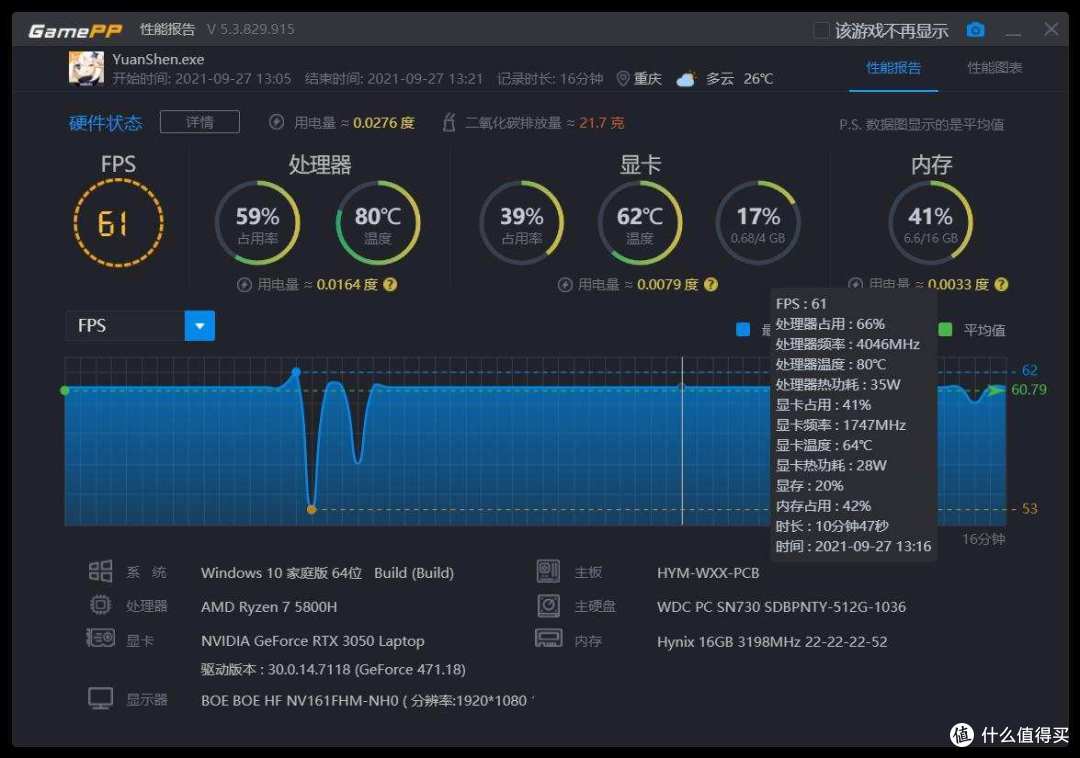Click the CO2 emission bottle icon

click(449, 122)
